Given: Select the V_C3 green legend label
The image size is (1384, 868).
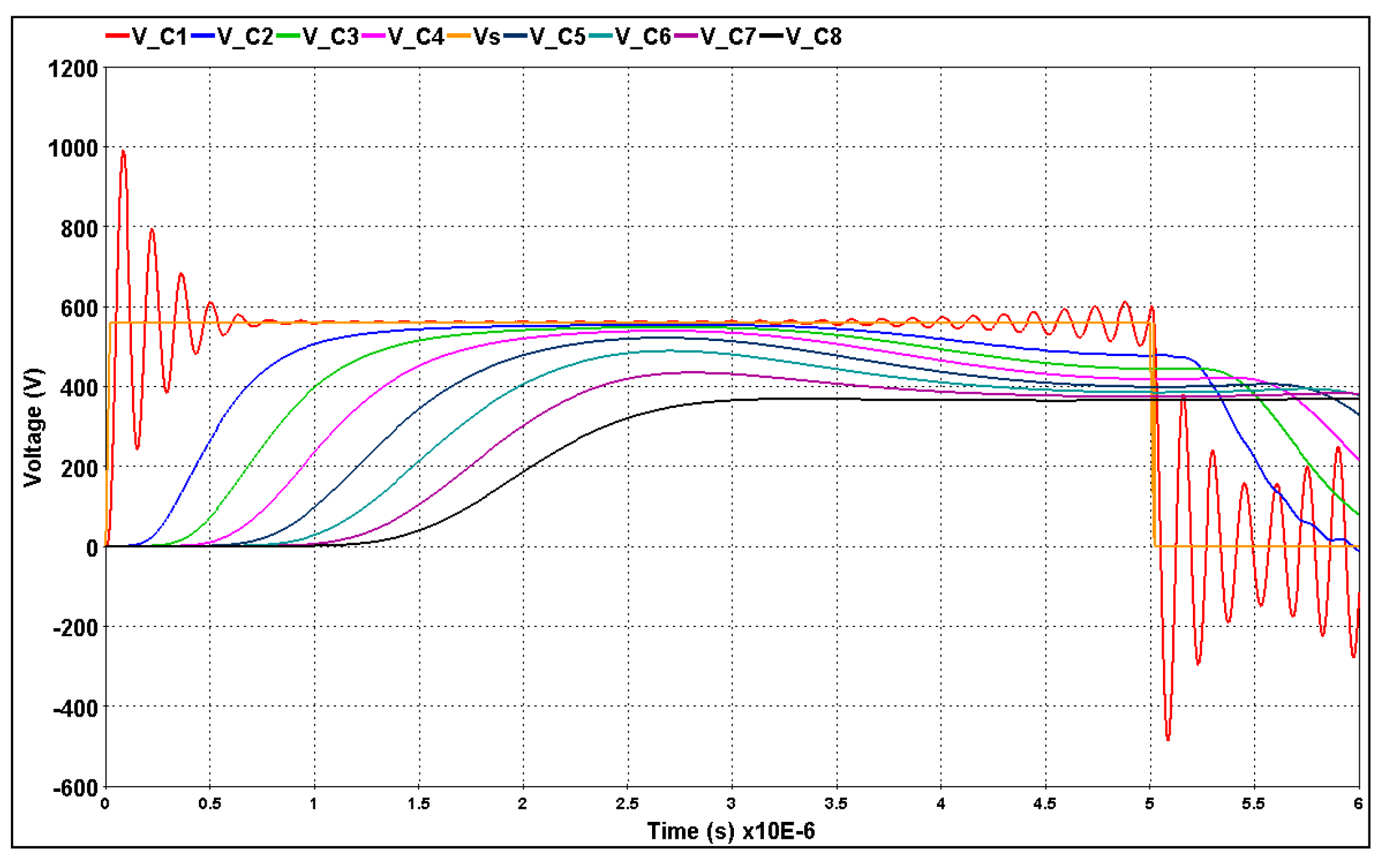Looking at the screenshot, I should [x=330, y=37].
